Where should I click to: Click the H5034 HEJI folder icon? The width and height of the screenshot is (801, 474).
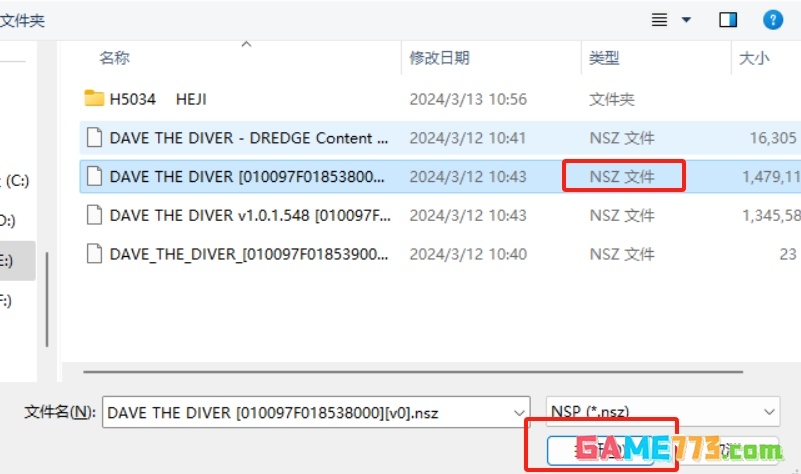click(94, 98)
